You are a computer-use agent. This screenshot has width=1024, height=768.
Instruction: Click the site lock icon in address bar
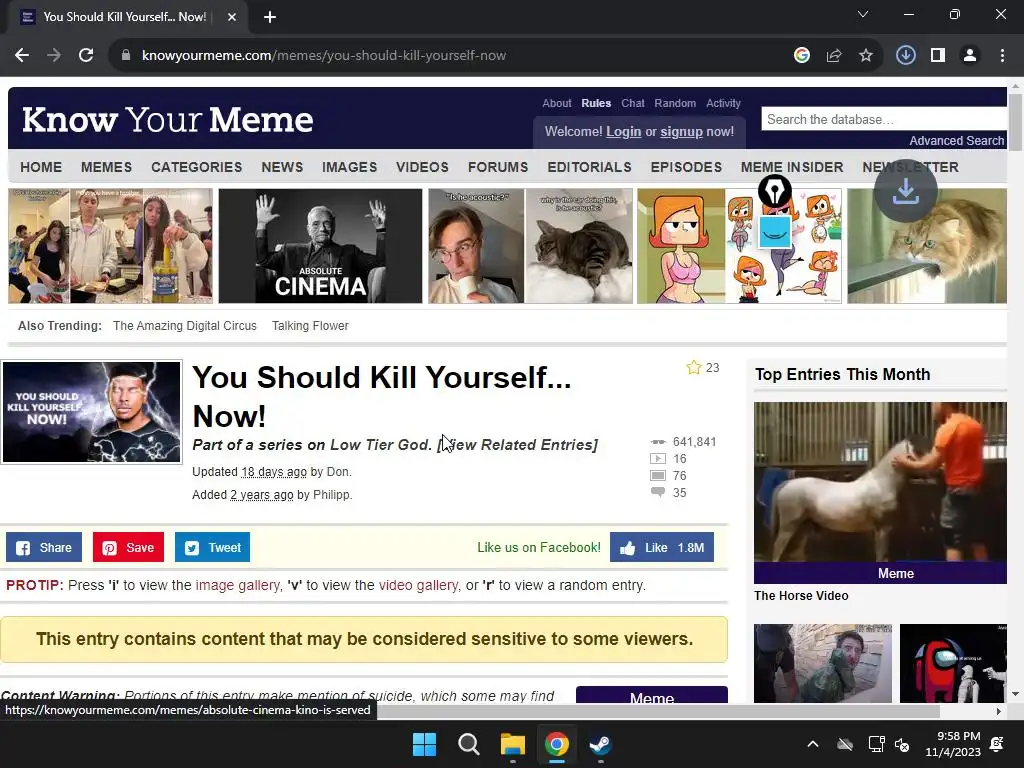click(x=126, y=56)
